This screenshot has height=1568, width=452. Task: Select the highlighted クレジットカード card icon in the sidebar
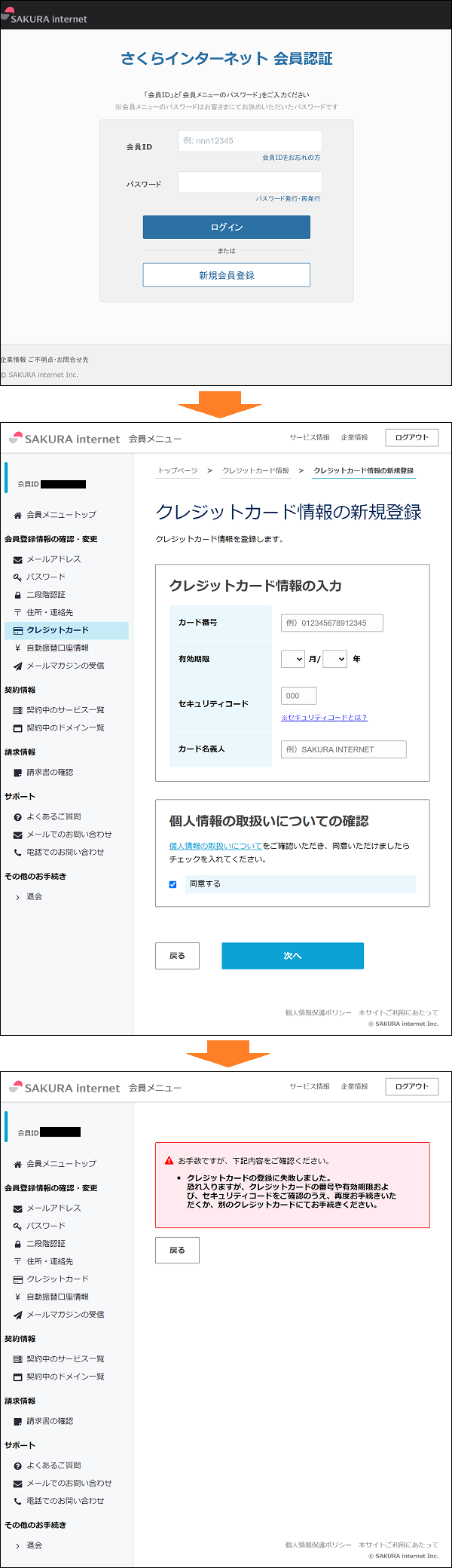17,630
